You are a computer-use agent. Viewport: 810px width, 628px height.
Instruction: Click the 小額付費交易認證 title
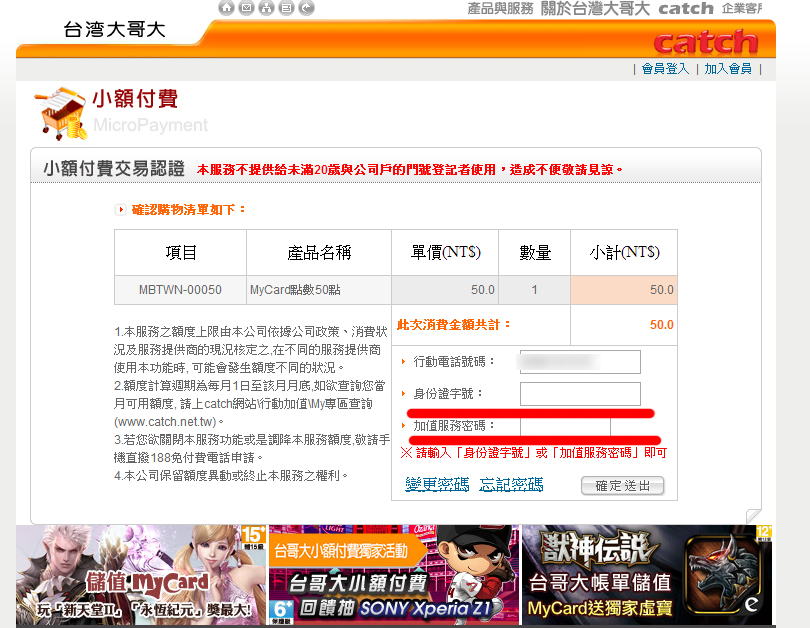click(114, 168)
